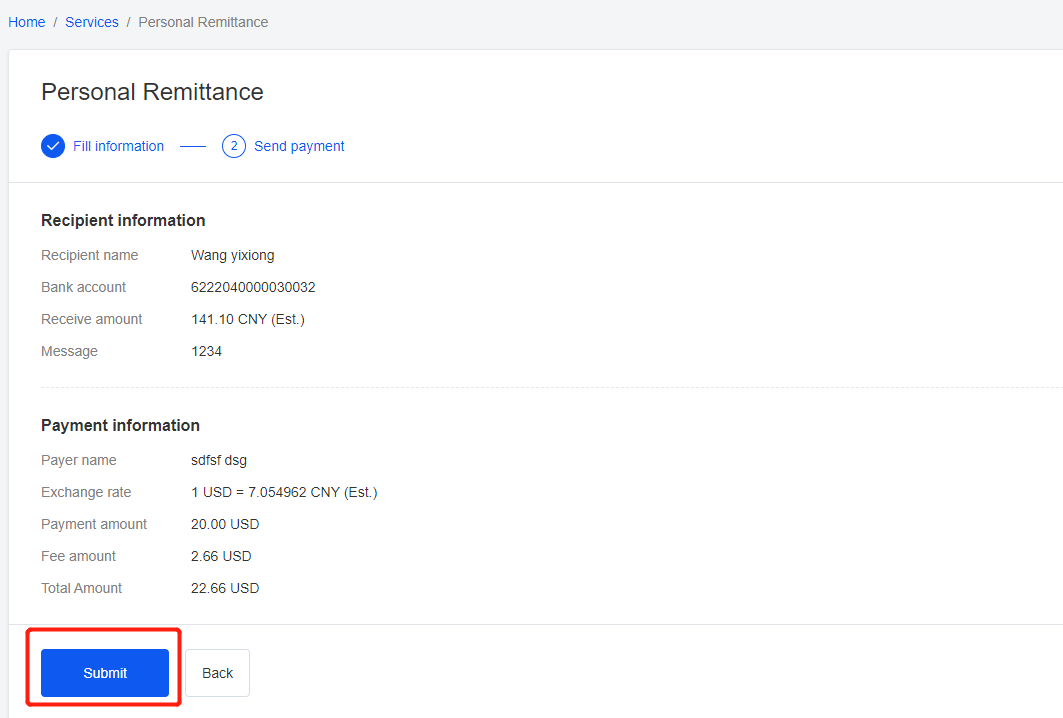Click the Recipient information heading

coord(123,220)
